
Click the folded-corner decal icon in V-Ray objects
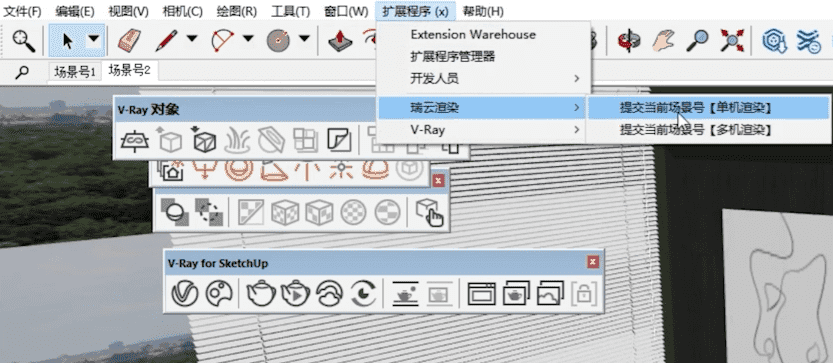point(339,140)
